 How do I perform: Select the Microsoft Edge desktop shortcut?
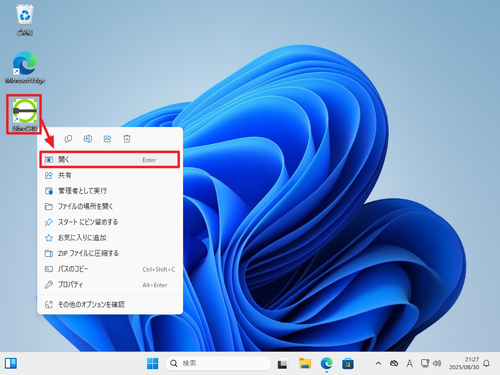click(25, 67)
